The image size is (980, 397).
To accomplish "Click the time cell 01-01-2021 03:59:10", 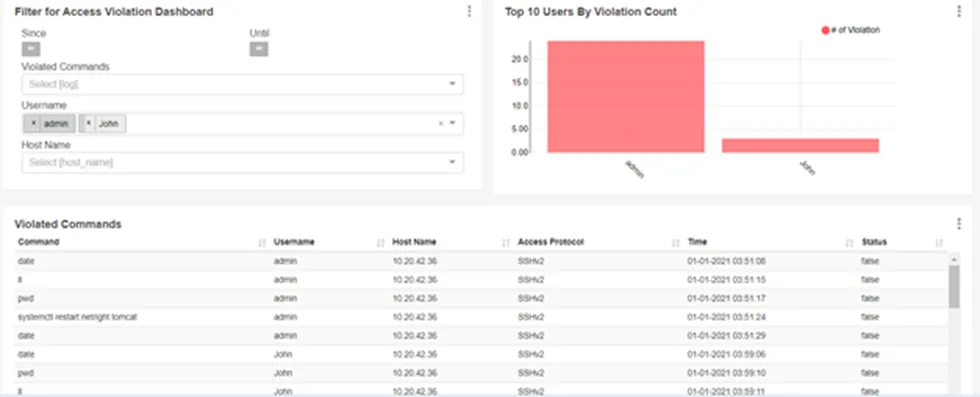I will point(726,373).
